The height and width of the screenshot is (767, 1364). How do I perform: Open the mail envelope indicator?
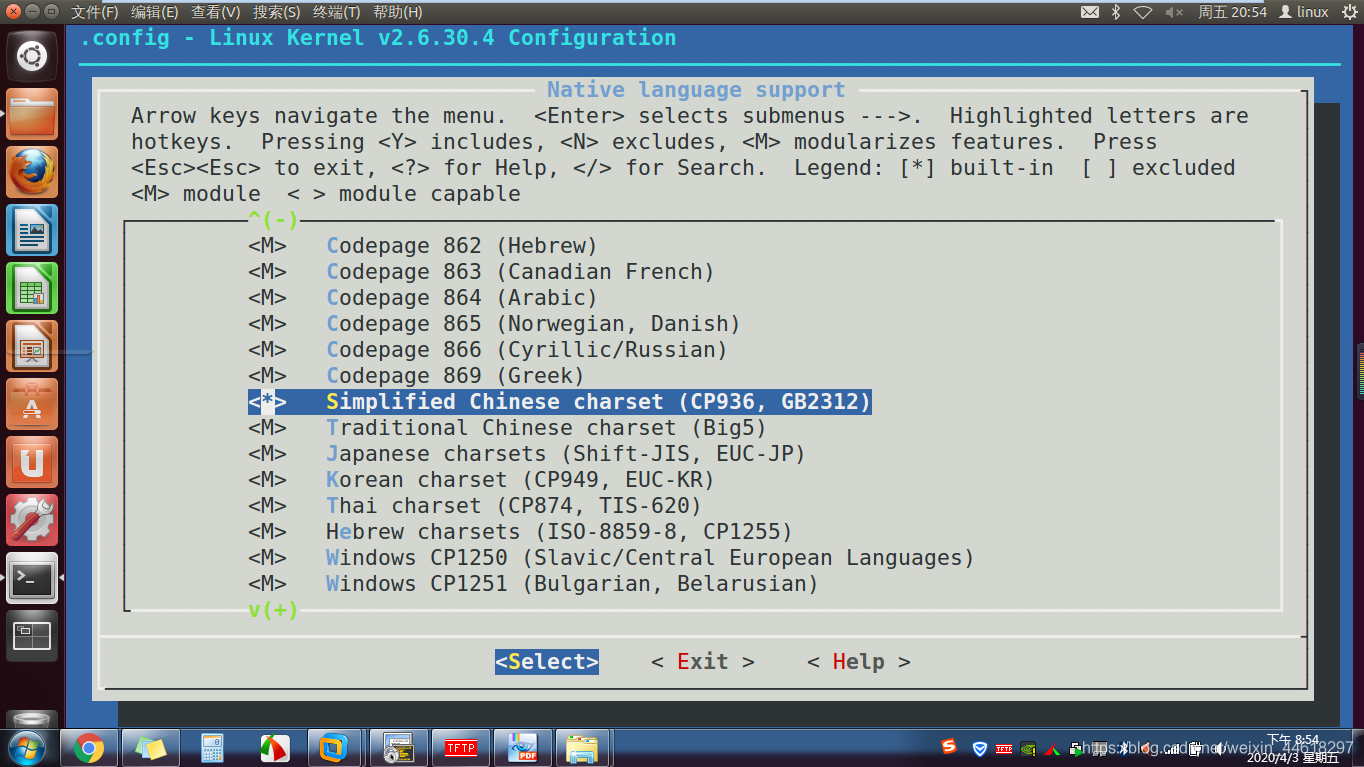tap(1090, 12)
